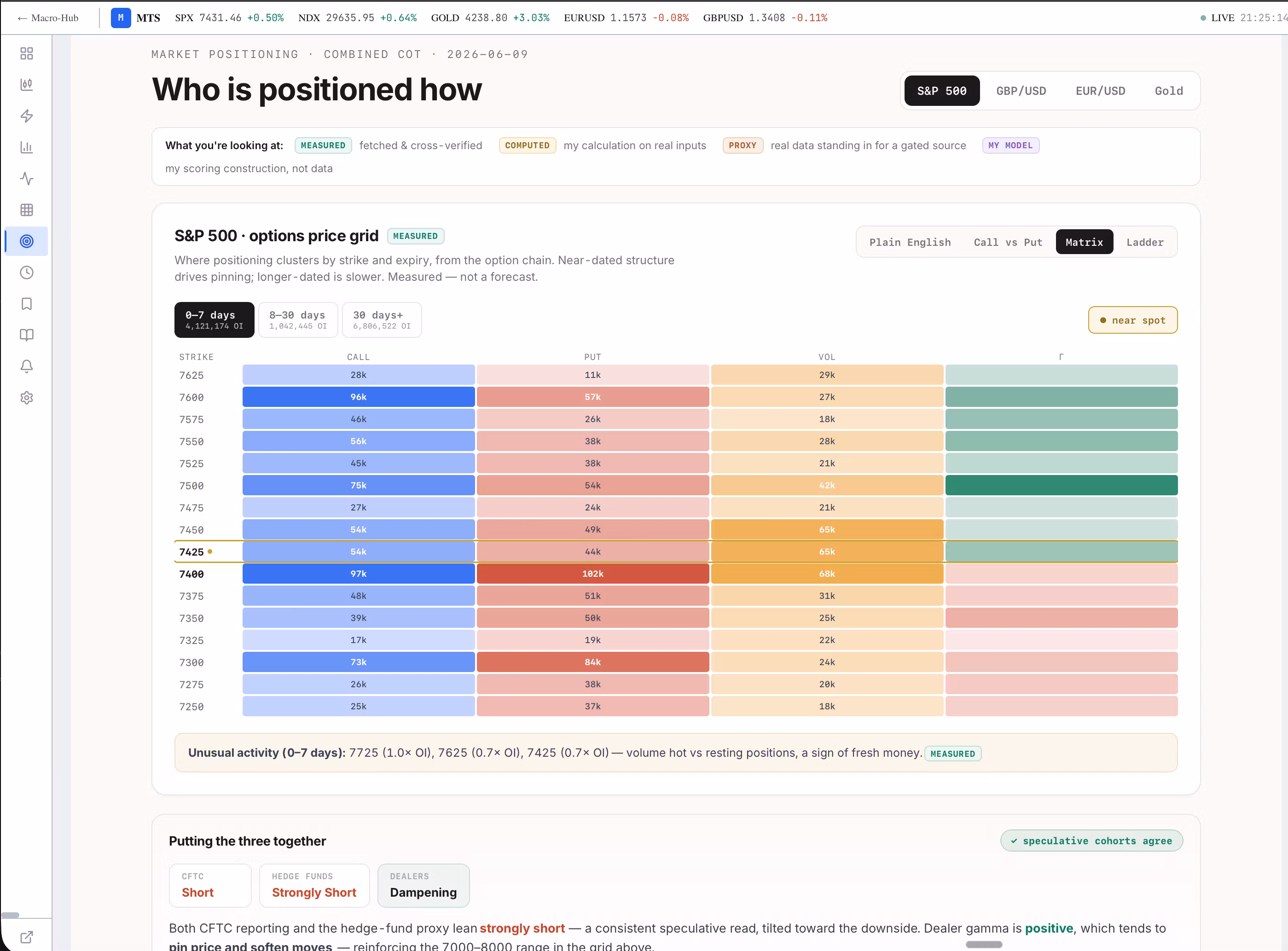
Task: Click the dark green gamma cell at 7500
Action: 1061,485
